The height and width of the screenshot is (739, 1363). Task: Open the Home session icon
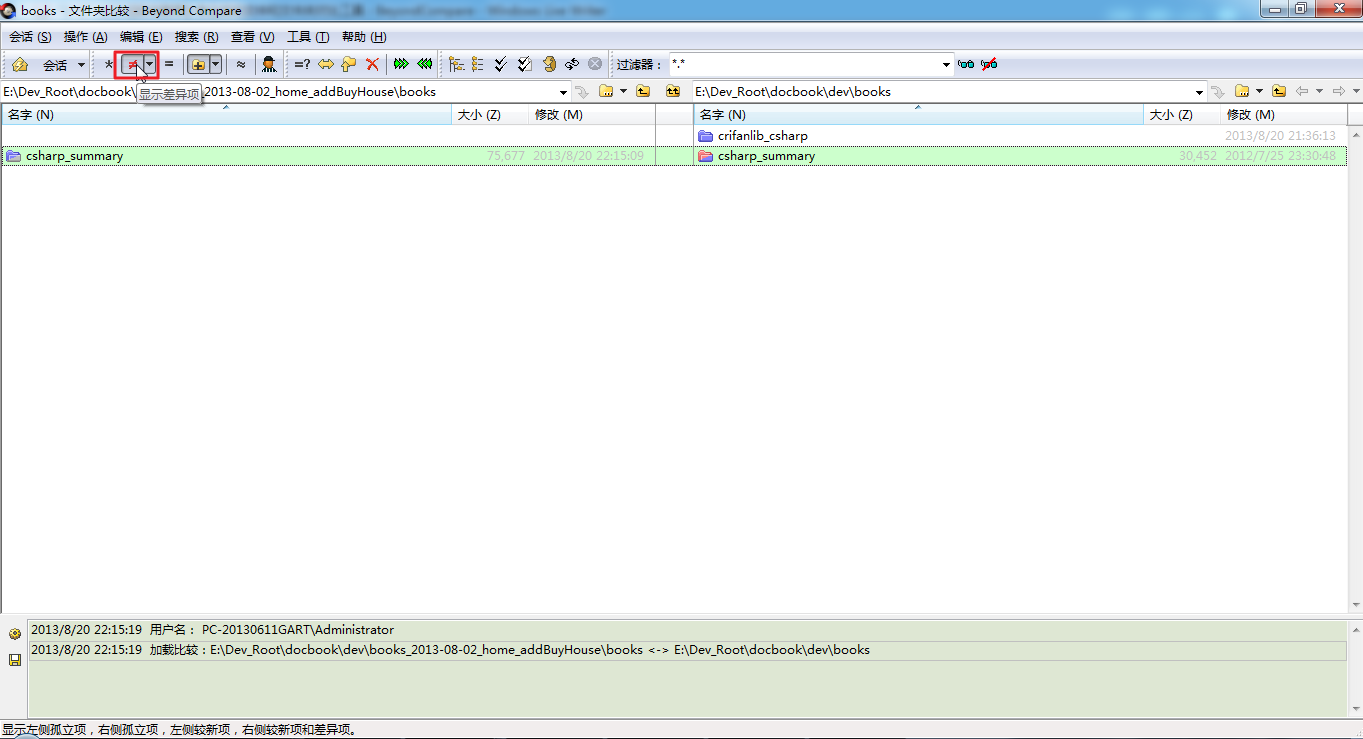[19, 65]
